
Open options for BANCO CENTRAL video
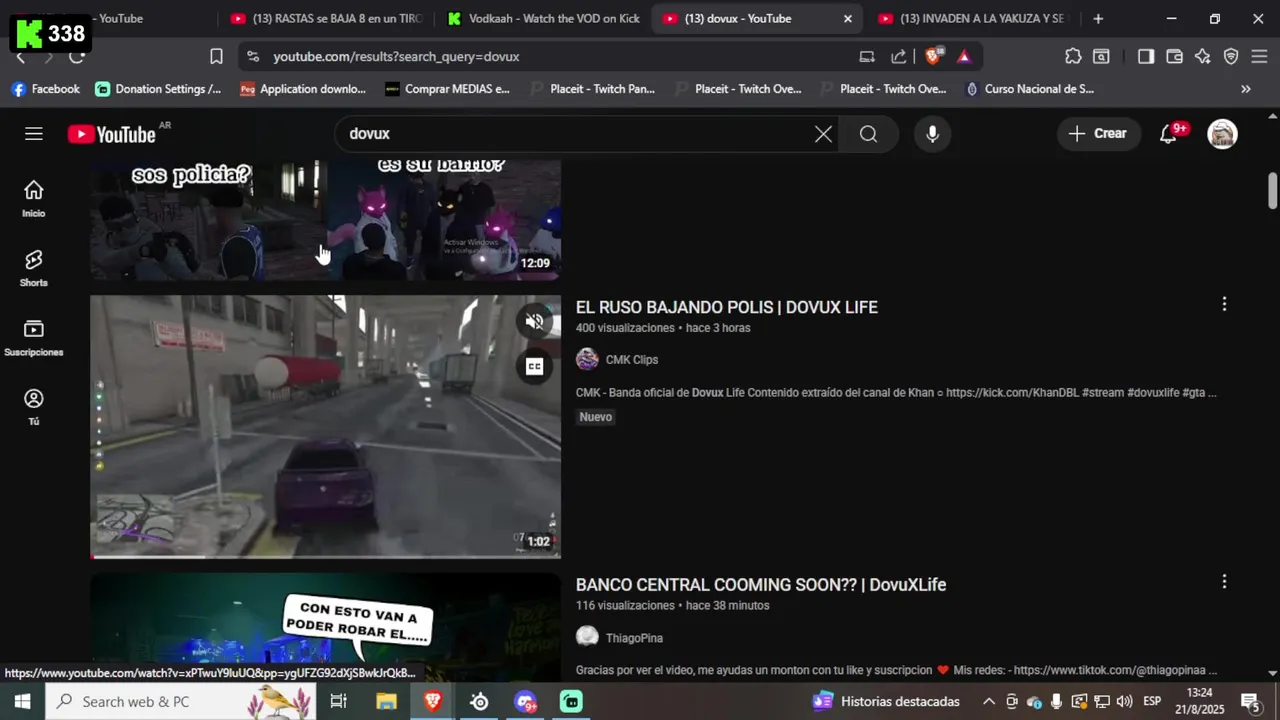point(1224,581)
